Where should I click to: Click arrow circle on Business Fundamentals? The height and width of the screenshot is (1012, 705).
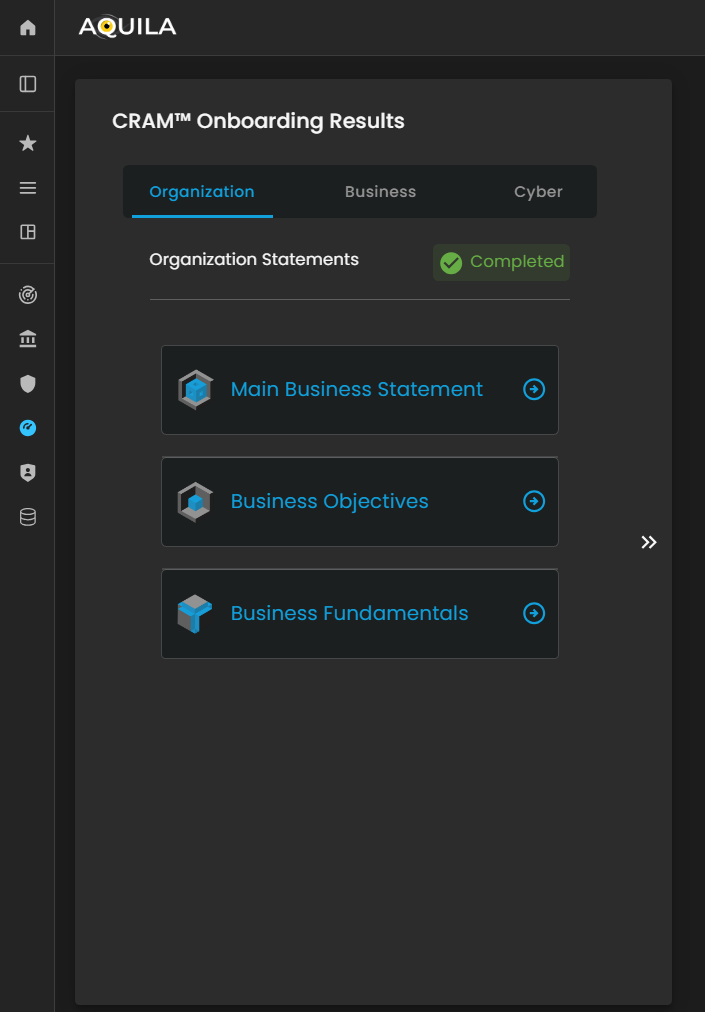(x=534, y=613)
